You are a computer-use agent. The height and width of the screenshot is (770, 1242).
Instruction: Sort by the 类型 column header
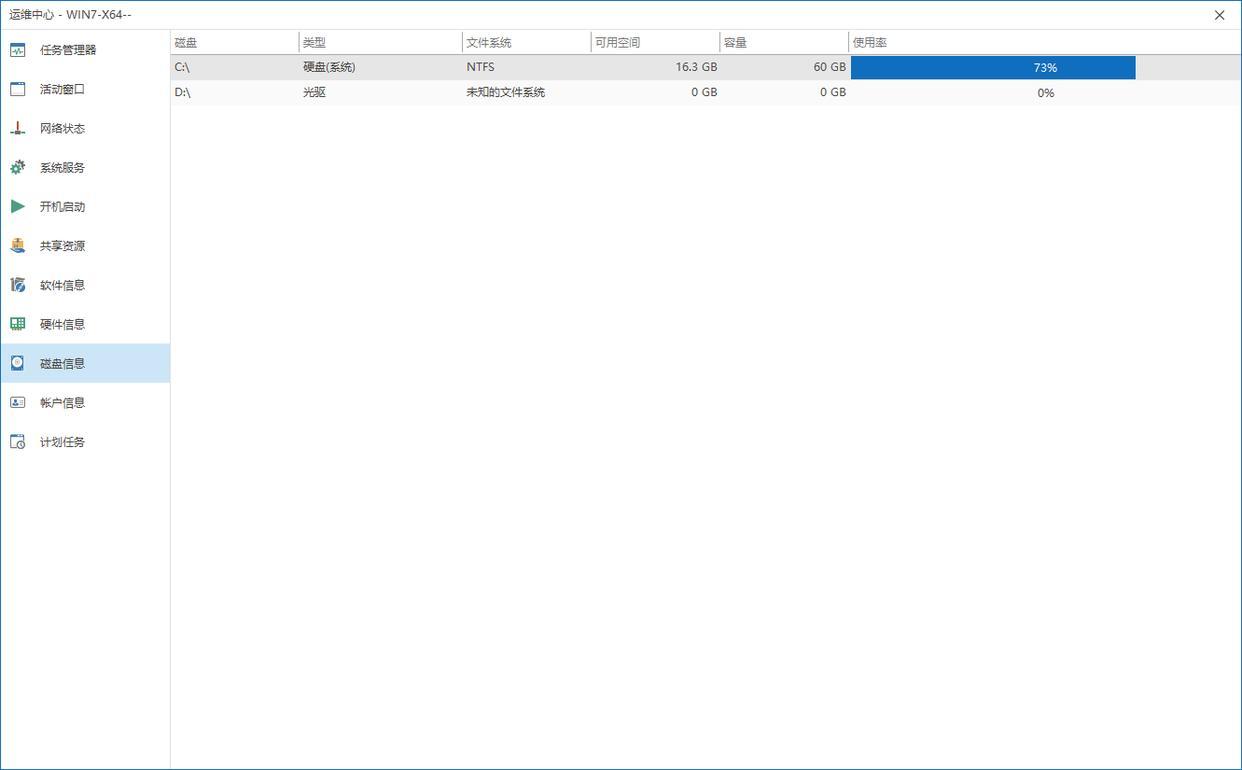coord(381,43)
